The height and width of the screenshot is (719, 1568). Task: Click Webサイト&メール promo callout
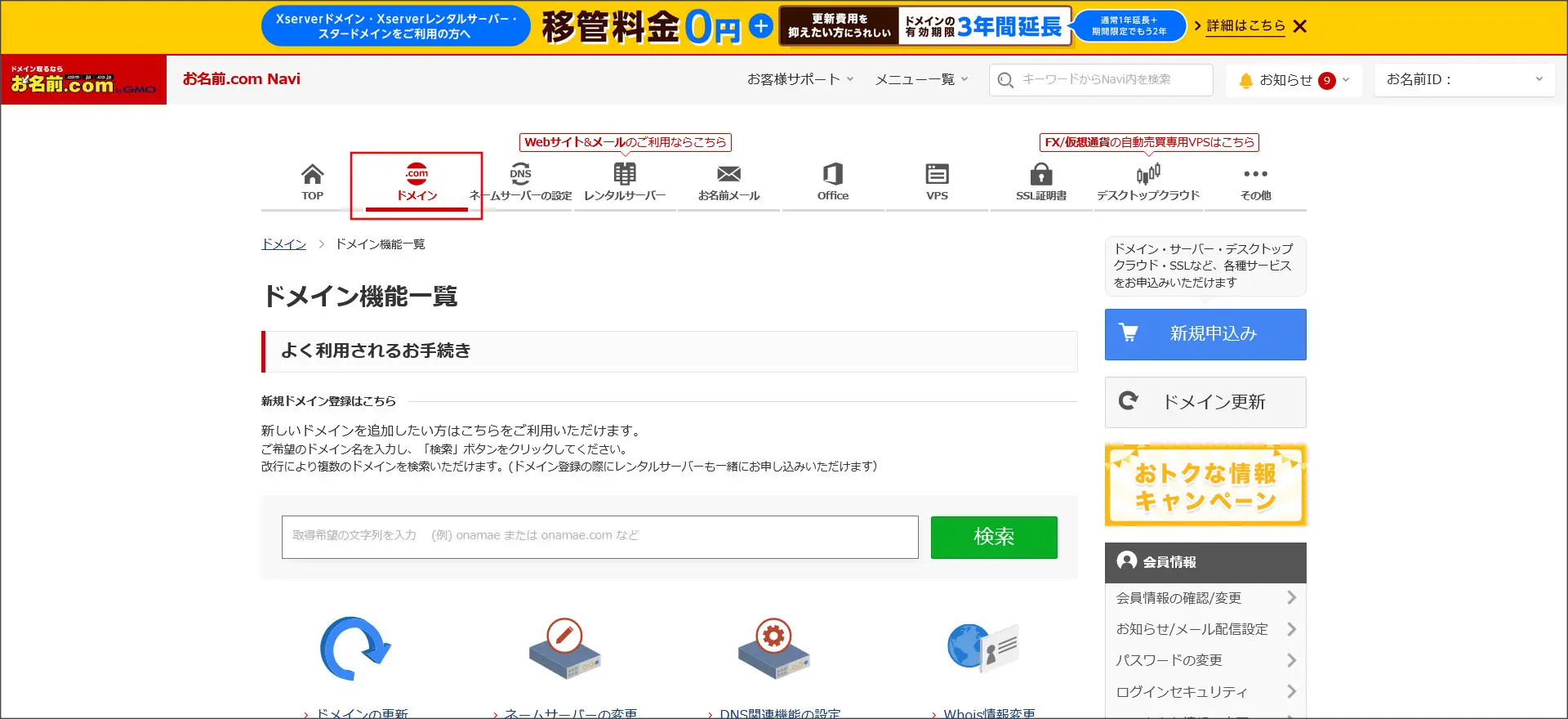click(x=626, y=142)
